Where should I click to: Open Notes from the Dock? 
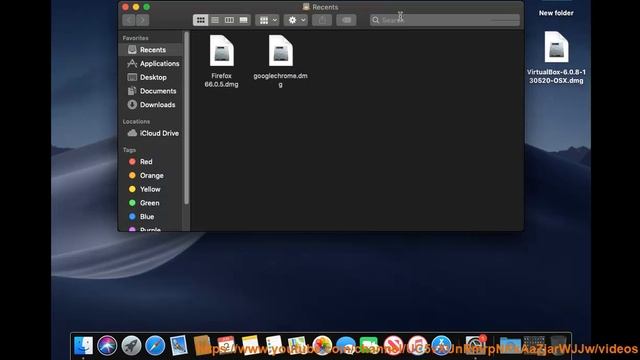pyautogui.click(x=250, y=345)
